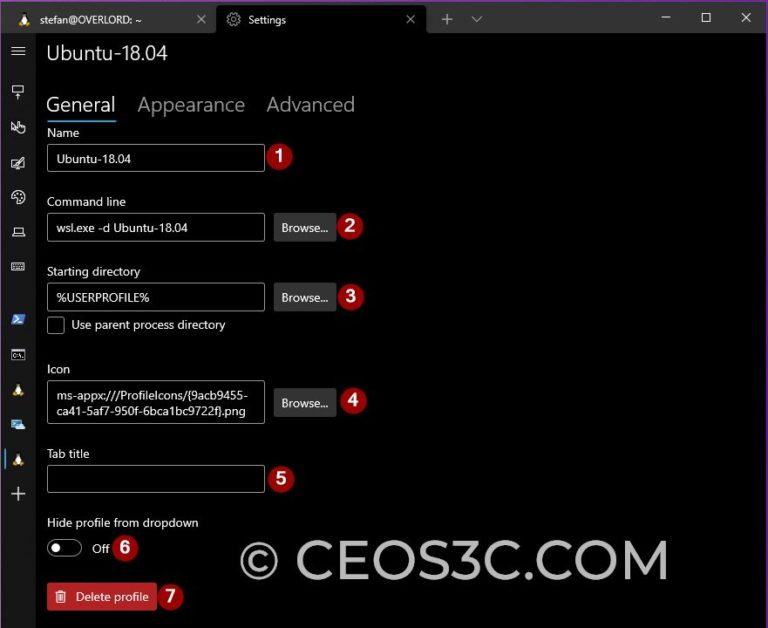The image size is (768, 628).
Task: Click the red Delete profile button
Action: pos(102,597)
